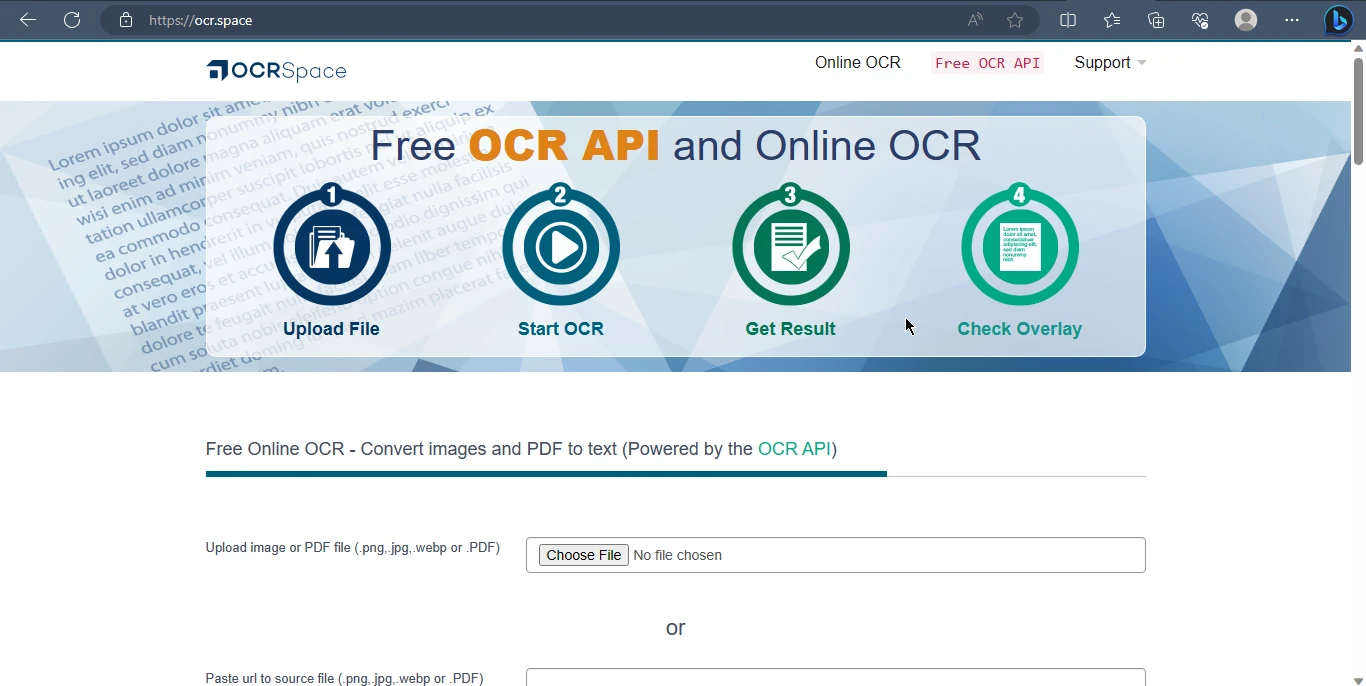This screenshot has height=686, width=1366.
Task: Go back using the browser back arrow
Action: point(28,20)
